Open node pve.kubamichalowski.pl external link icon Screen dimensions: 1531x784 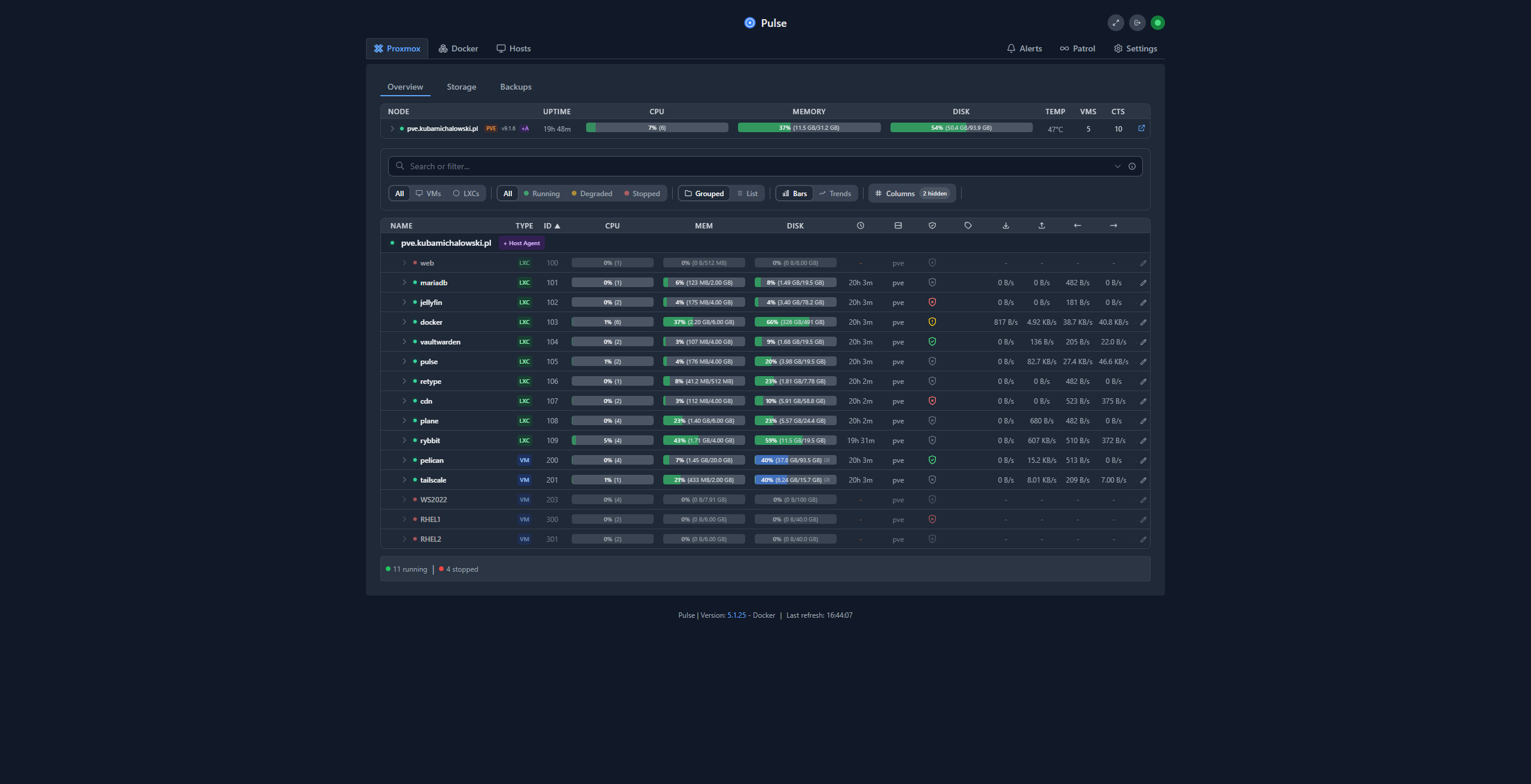[x=1141, y=128]
